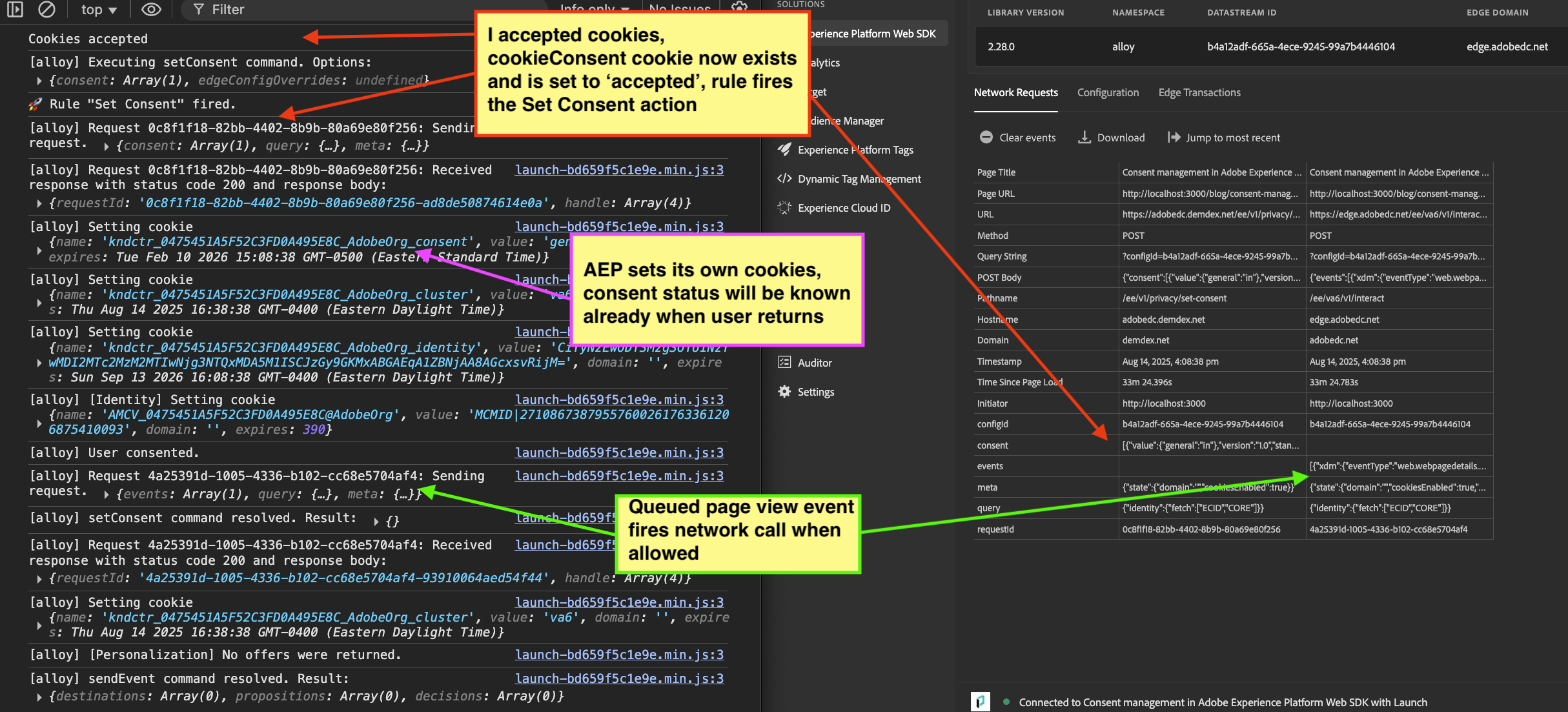
Task: Switch to the Network Requests tab
Action: (1015, 92)
